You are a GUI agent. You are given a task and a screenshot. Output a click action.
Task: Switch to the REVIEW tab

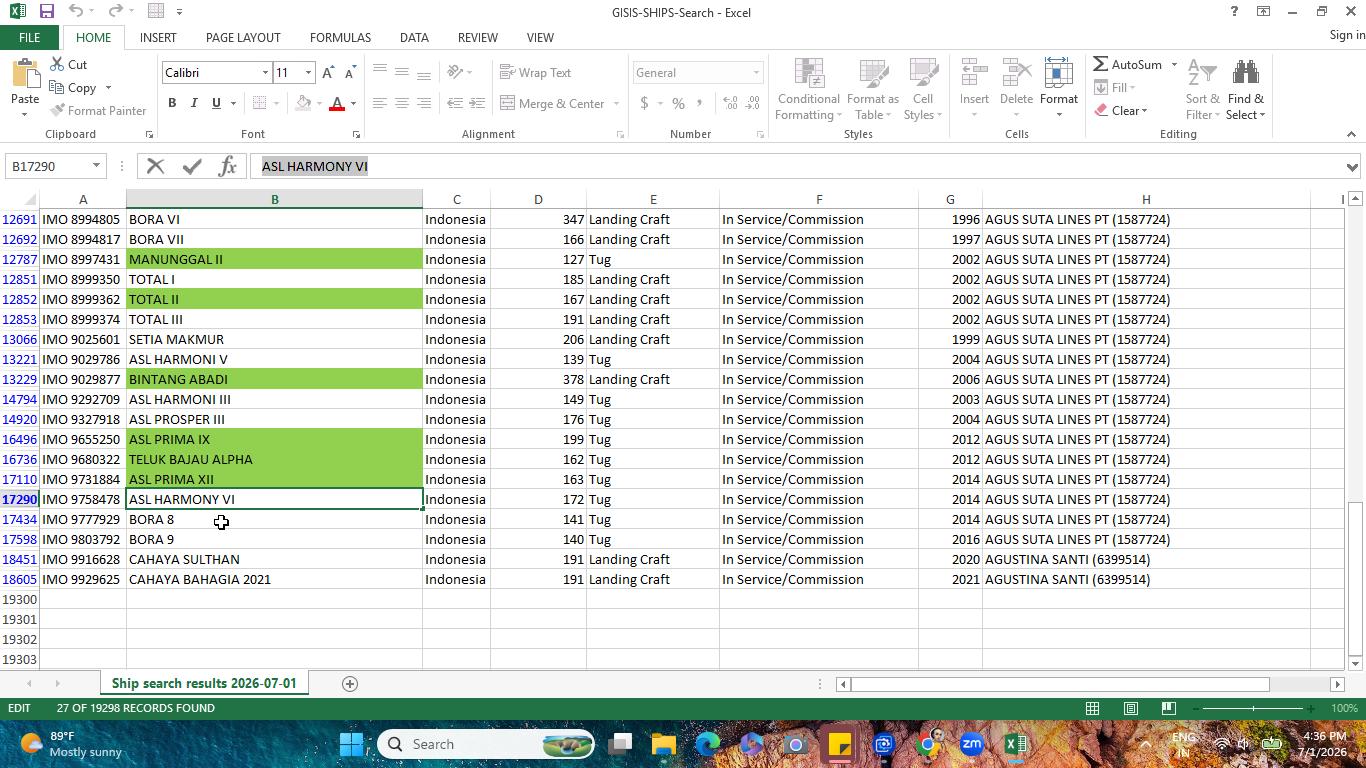click(x=478, y=37)
